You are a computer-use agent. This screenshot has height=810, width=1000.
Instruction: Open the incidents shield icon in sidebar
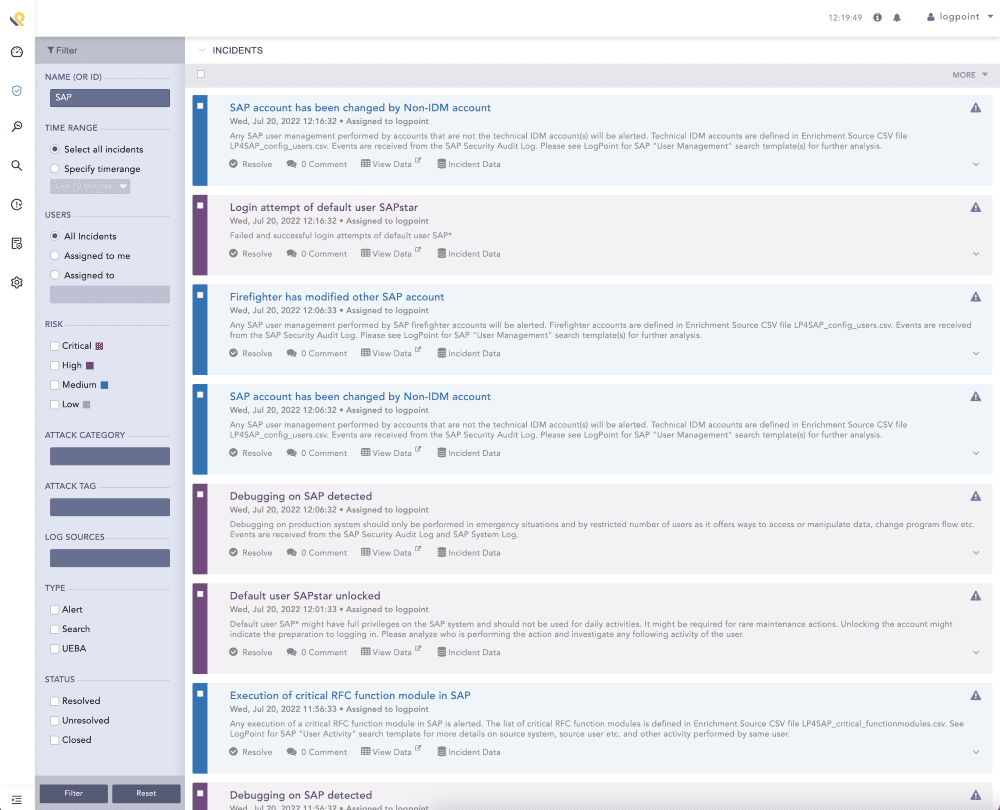[x=17, y=91]
